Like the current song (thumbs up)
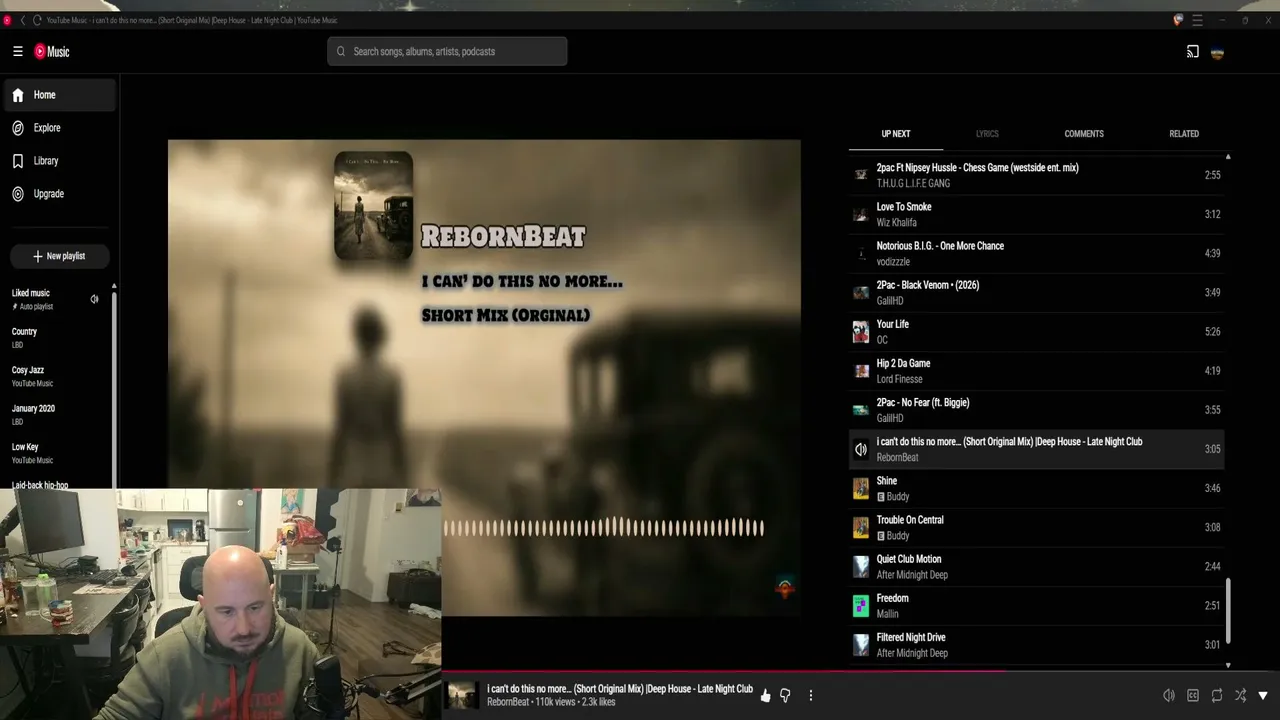 point(765,695)
